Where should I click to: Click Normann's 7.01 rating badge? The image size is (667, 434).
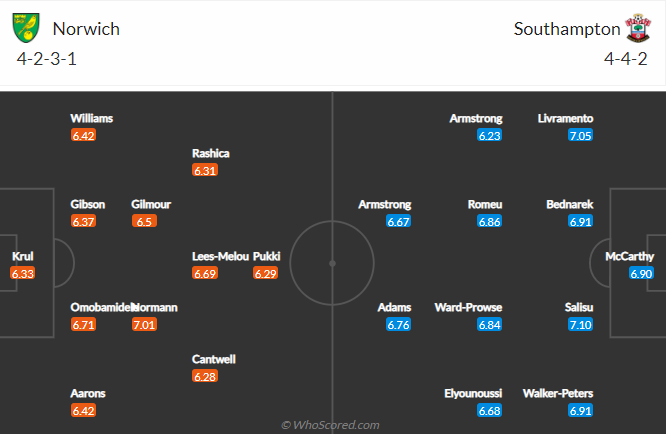pos(144,325)
